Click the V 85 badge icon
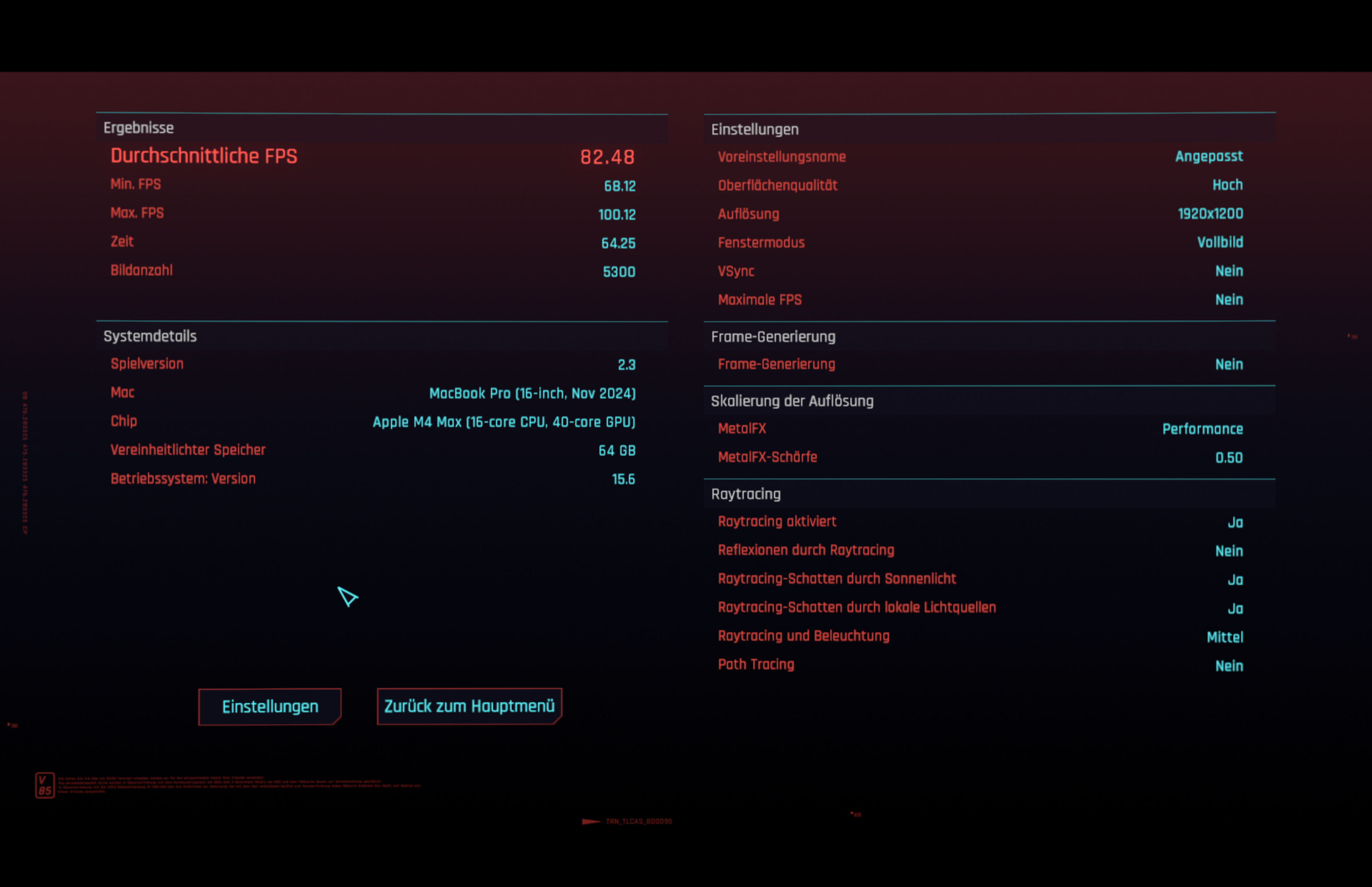1372x887 pixels. point(45,785)
